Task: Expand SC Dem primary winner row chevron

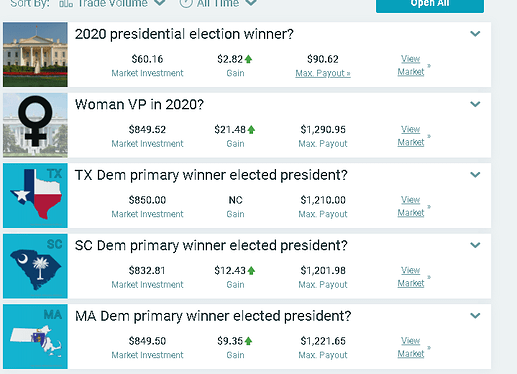Action: click(475, 245)
